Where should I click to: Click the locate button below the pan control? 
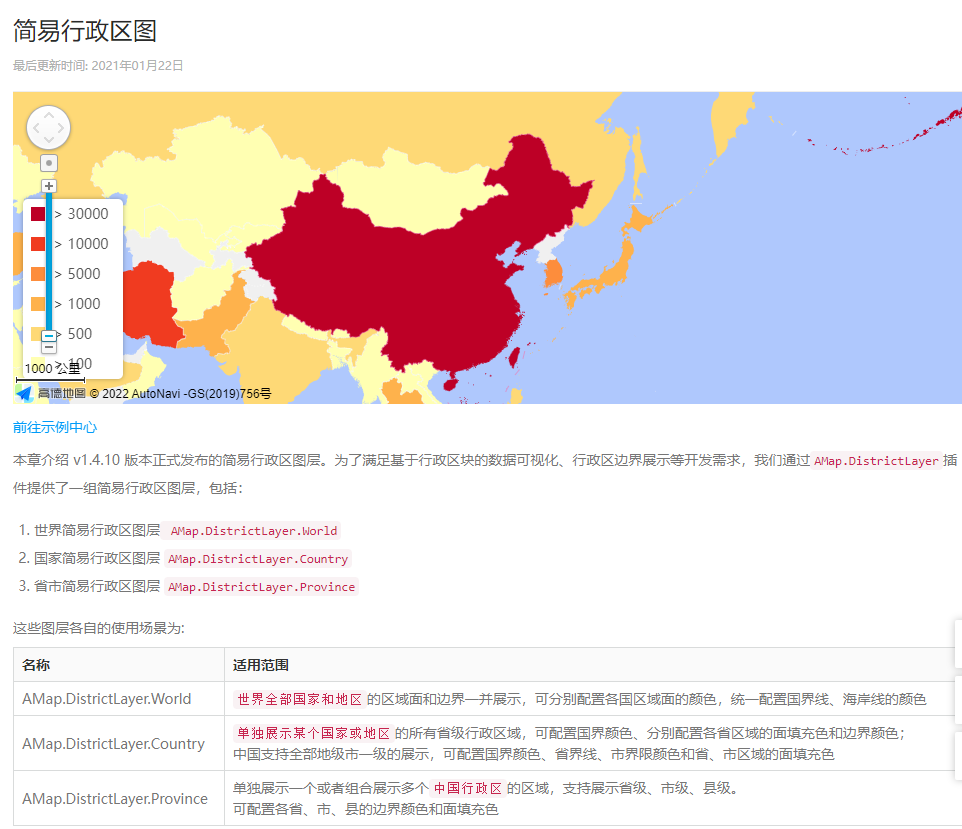point(48,163)
